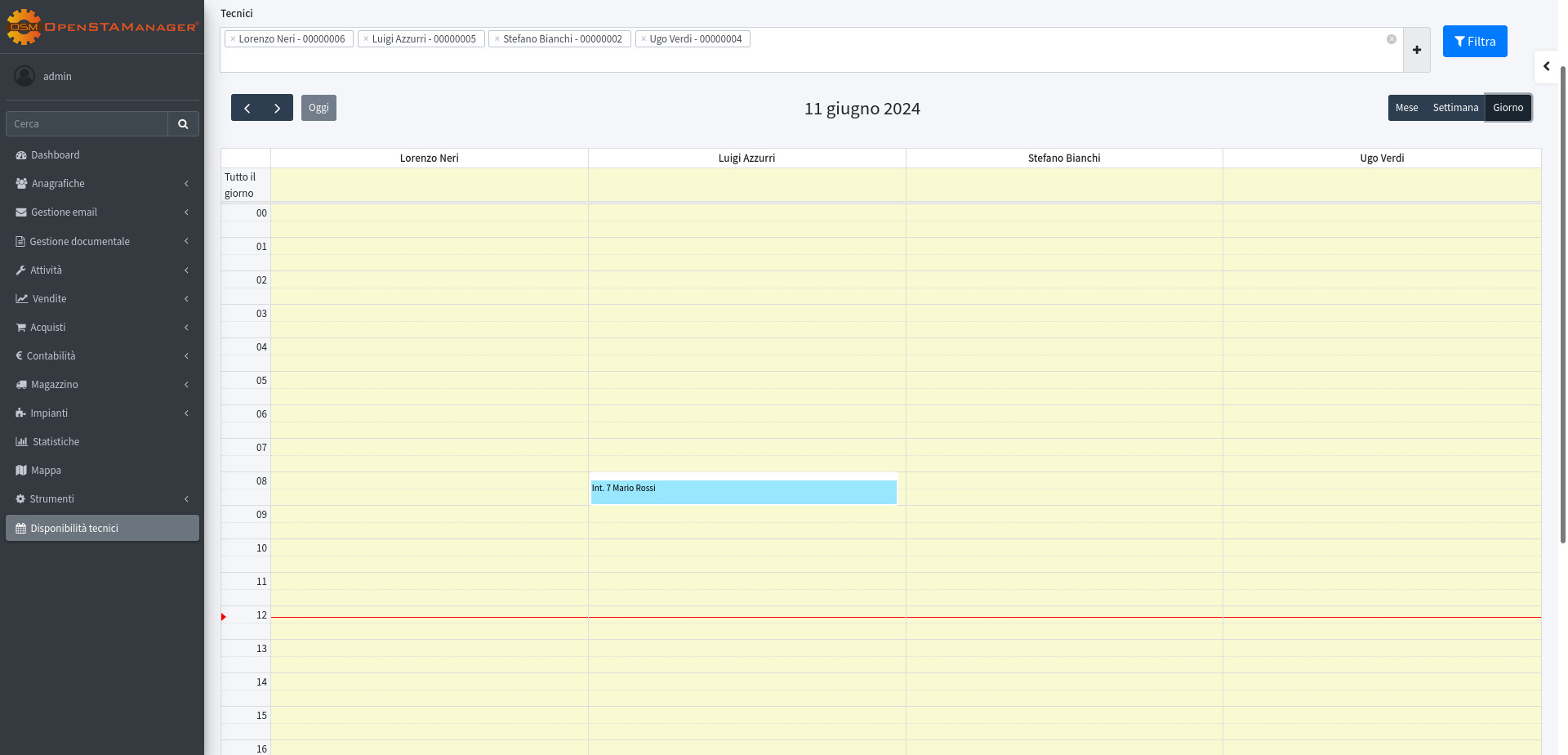
Task: Clear all selected technicians with the circle-x icon
Action: pyautogui.click(x=1392, y=39)
